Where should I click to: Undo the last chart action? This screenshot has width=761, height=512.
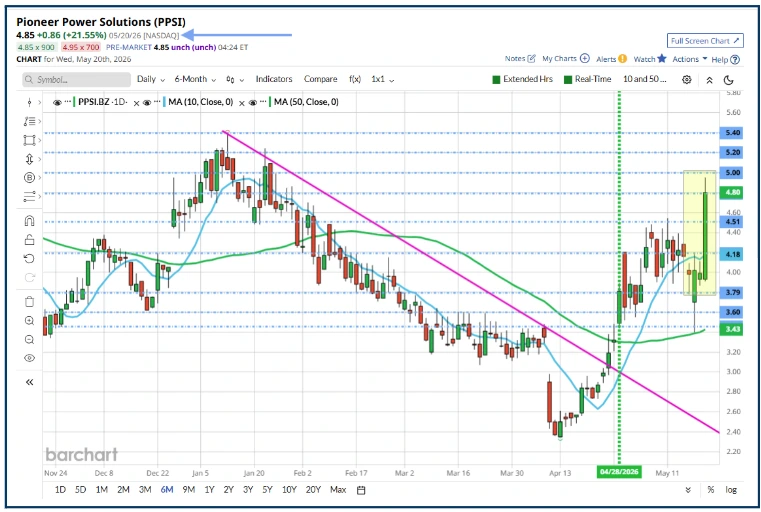30,259
